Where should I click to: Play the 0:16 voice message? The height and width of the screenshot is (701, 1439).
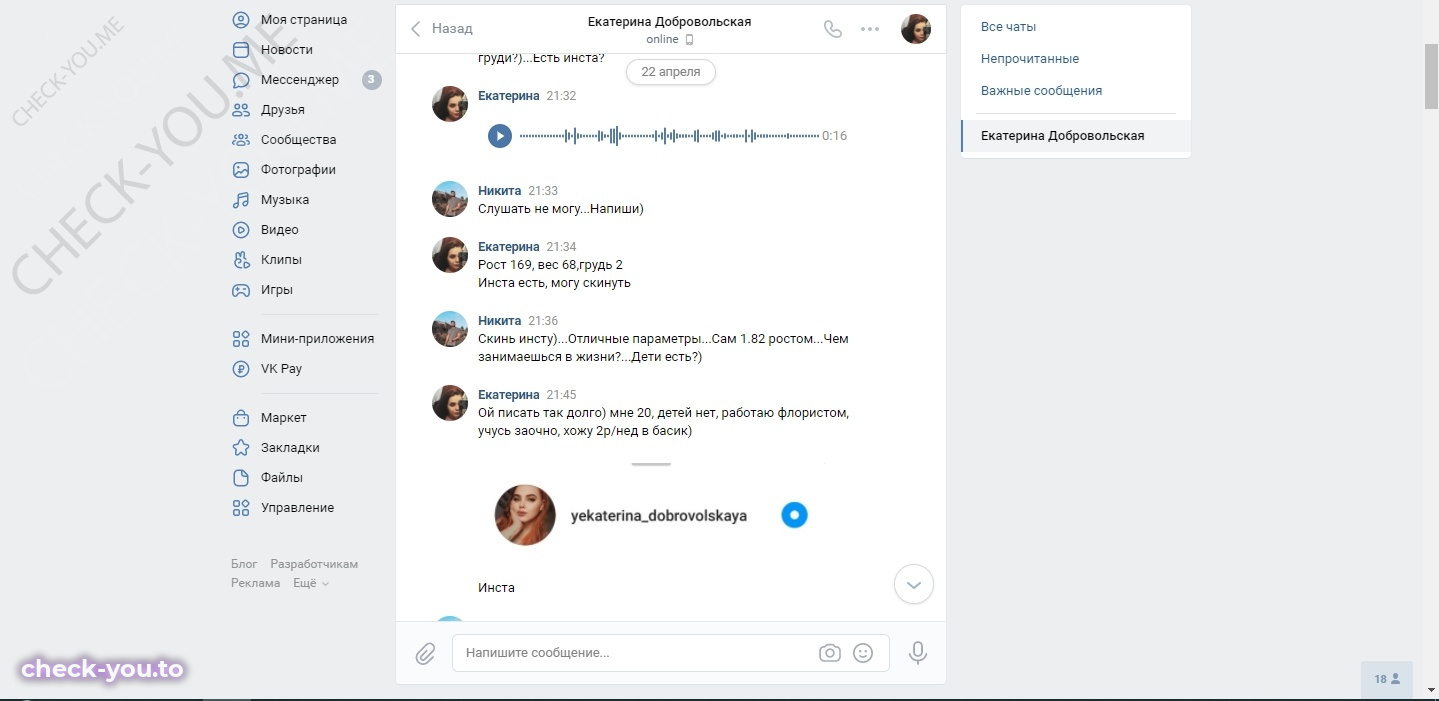[500, 136]
